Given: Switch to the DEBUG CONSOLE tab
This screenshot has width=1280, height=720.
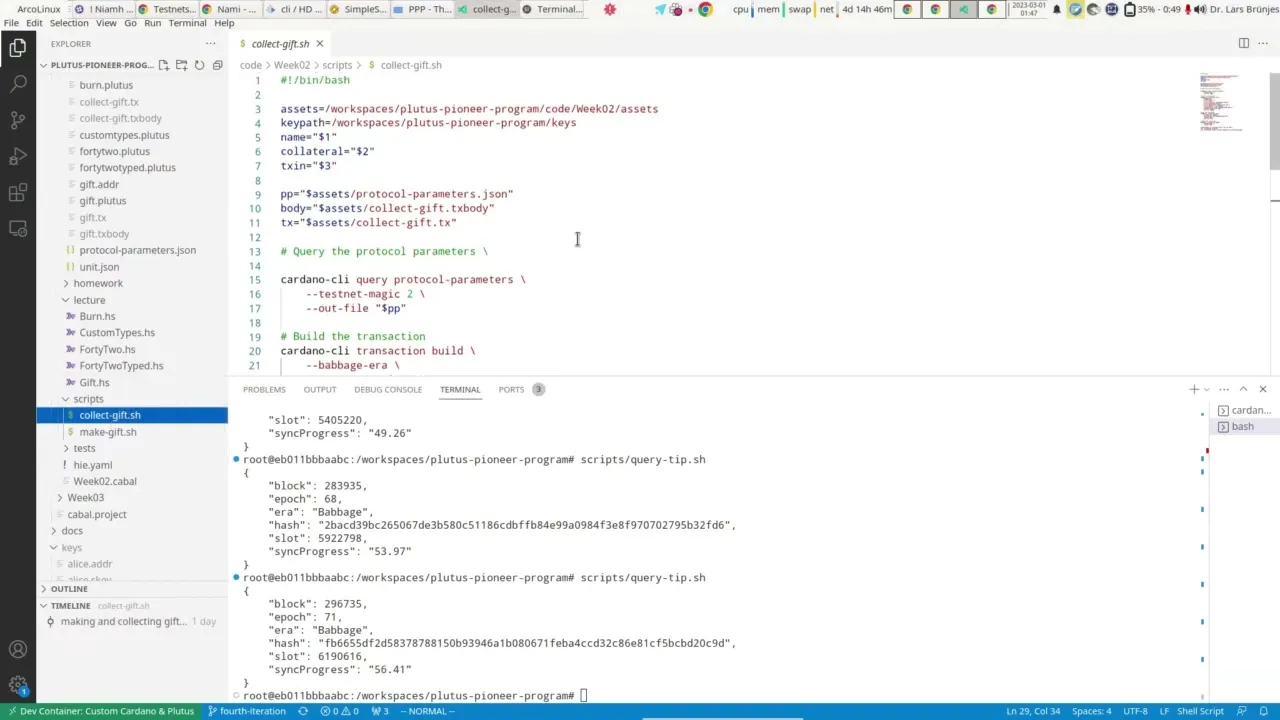Looking at the screenshot, I should click(x=388, y=389).
